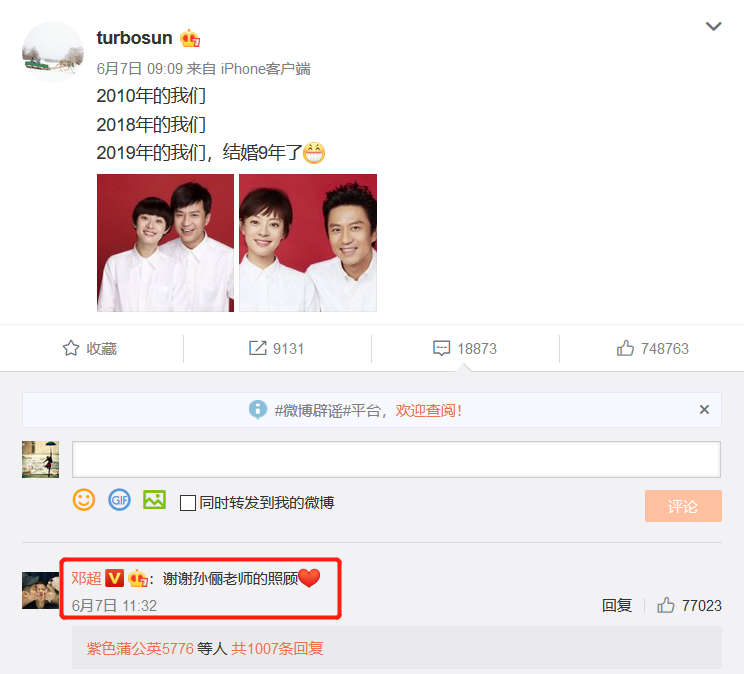Open the comments tab showing 18873
Image resolution: width=744 pixels, height=674 pixels.
[465, 348]
